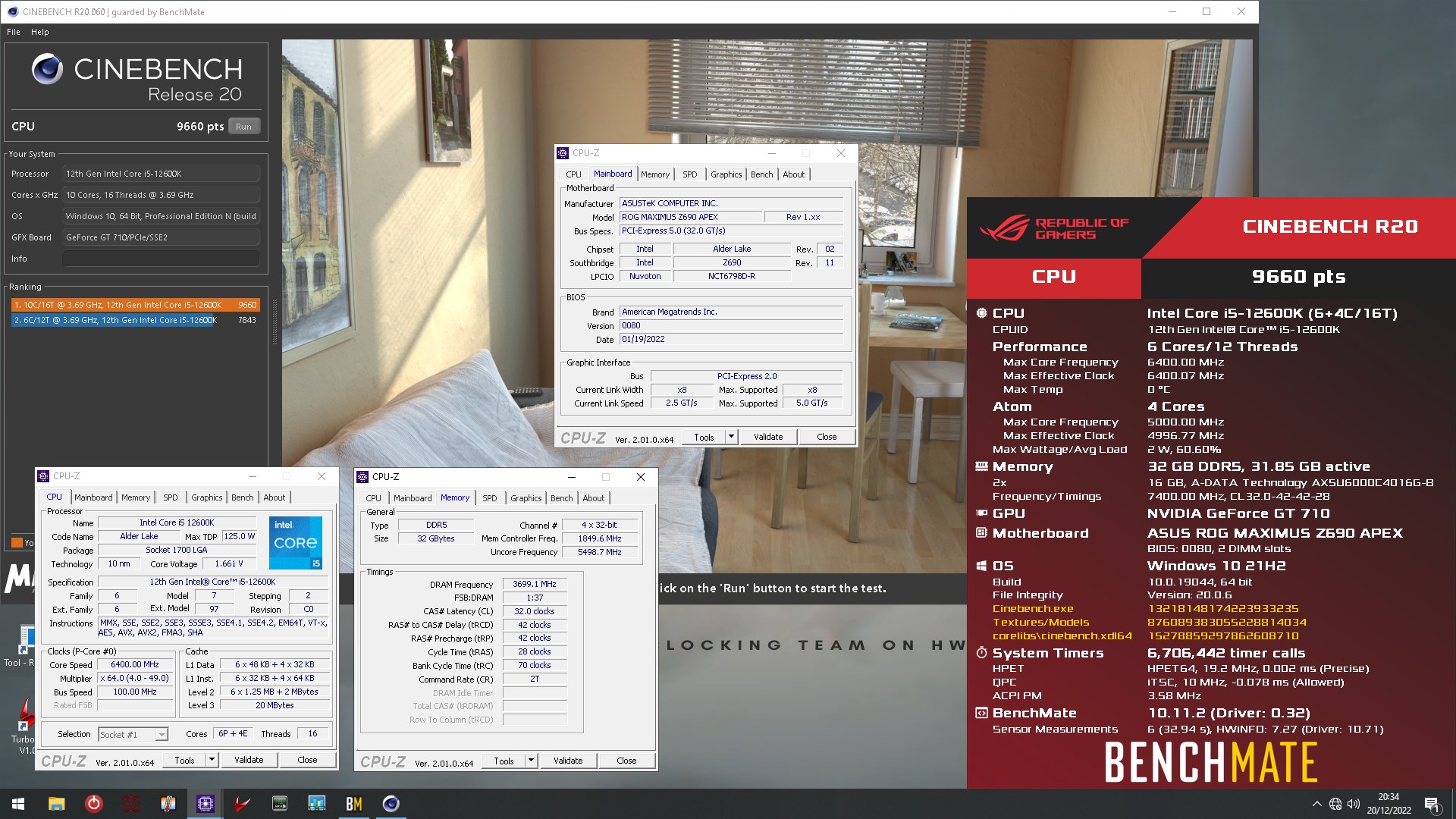Click the ROG MAXIMUS Z690 APEX model field
The image size is (1456, 819).
point(690,217)
